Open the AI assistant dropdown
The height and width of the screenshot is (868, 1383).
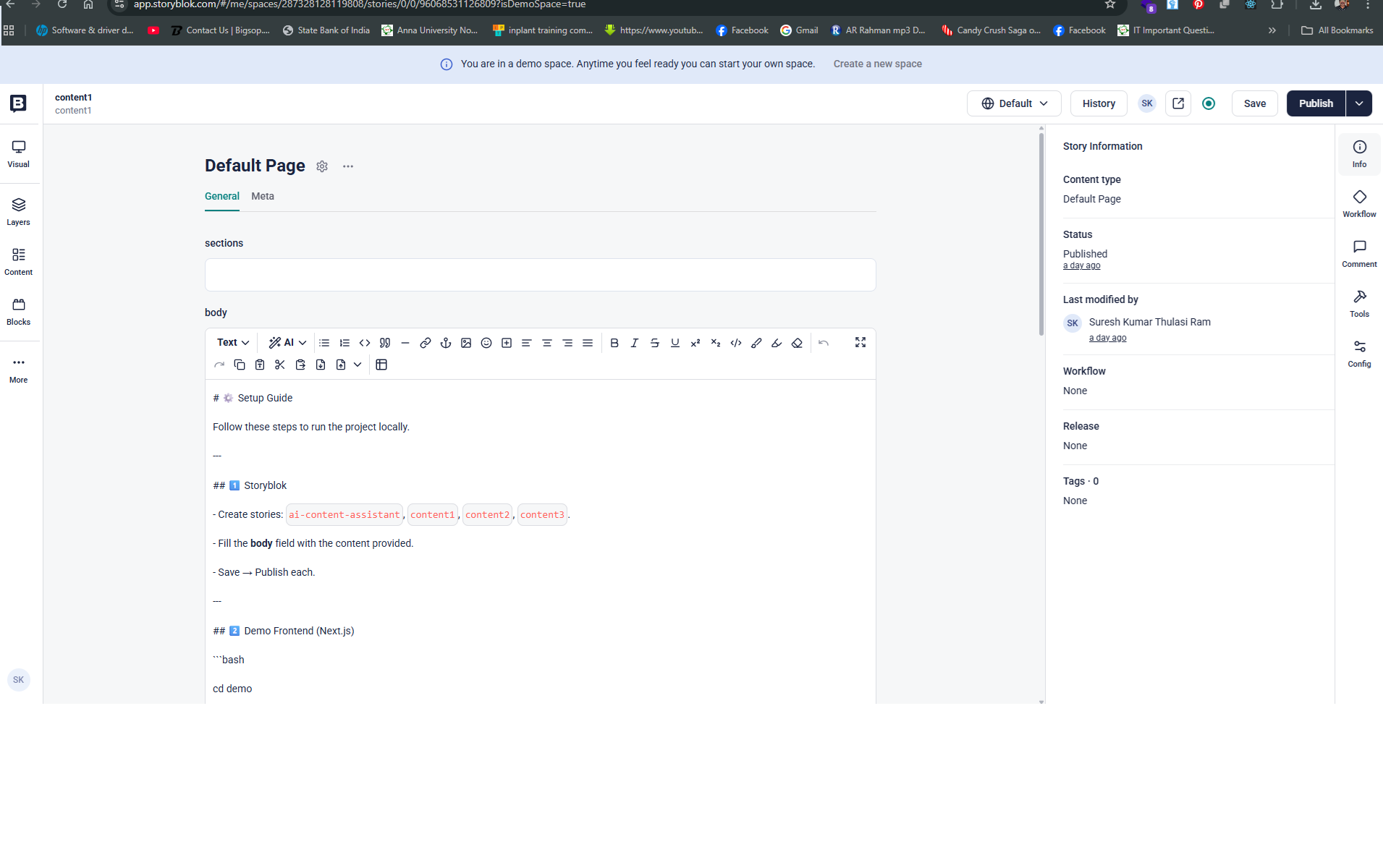click(288, 343)
